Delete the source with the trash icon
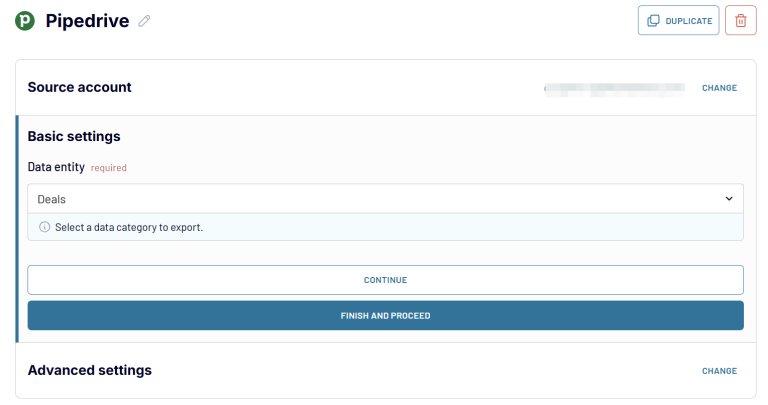This screenshot has height=405, width=768. (740, 21)
